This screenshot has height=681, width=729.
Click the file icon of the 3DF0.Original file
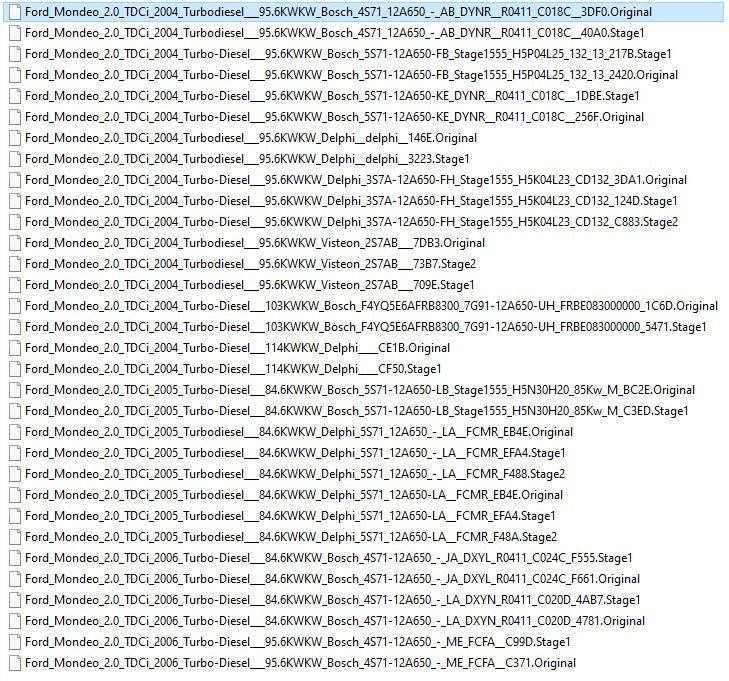point(14,11)
